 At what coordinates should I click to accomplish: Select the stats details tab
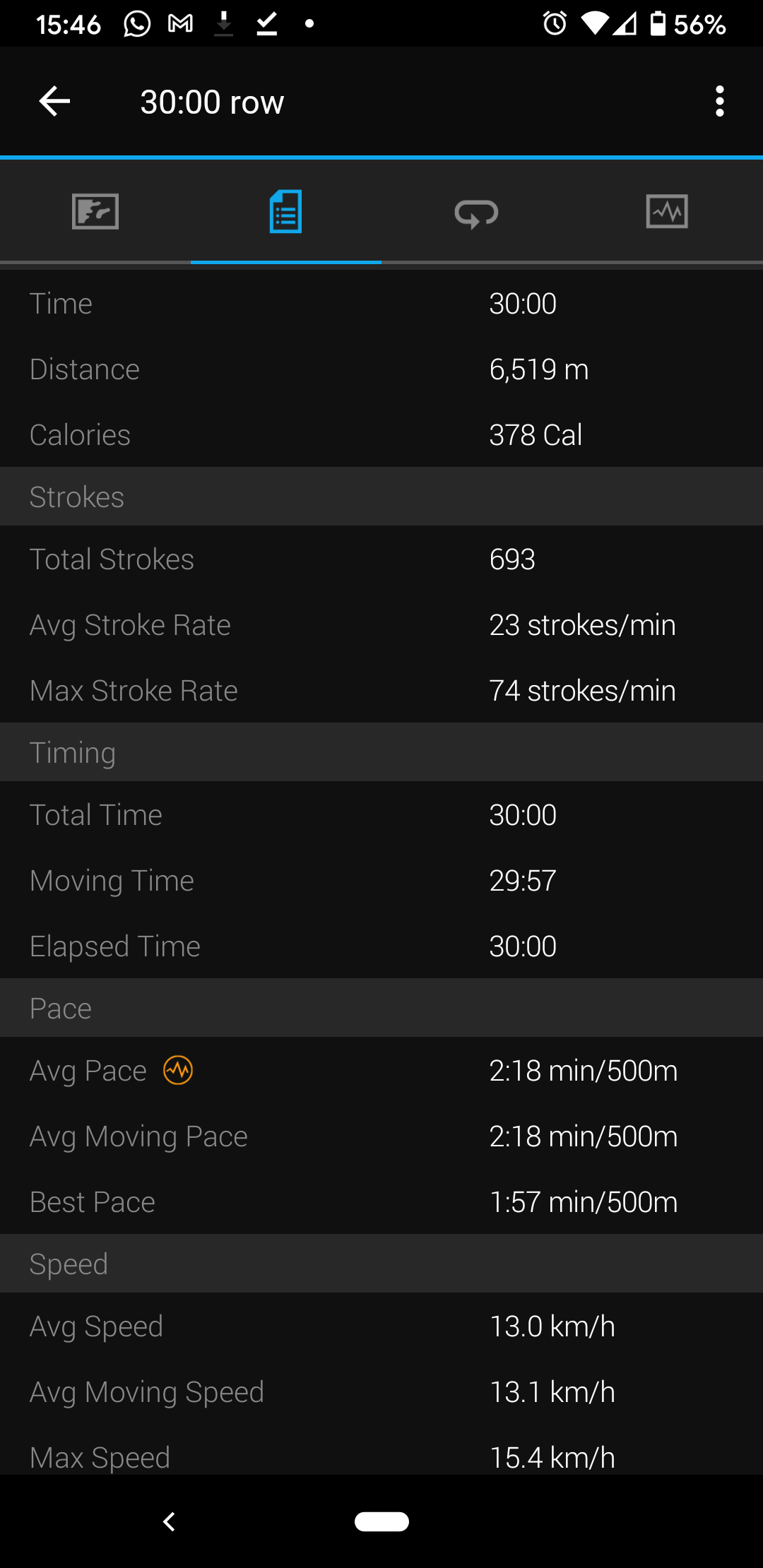coord(286,212)
